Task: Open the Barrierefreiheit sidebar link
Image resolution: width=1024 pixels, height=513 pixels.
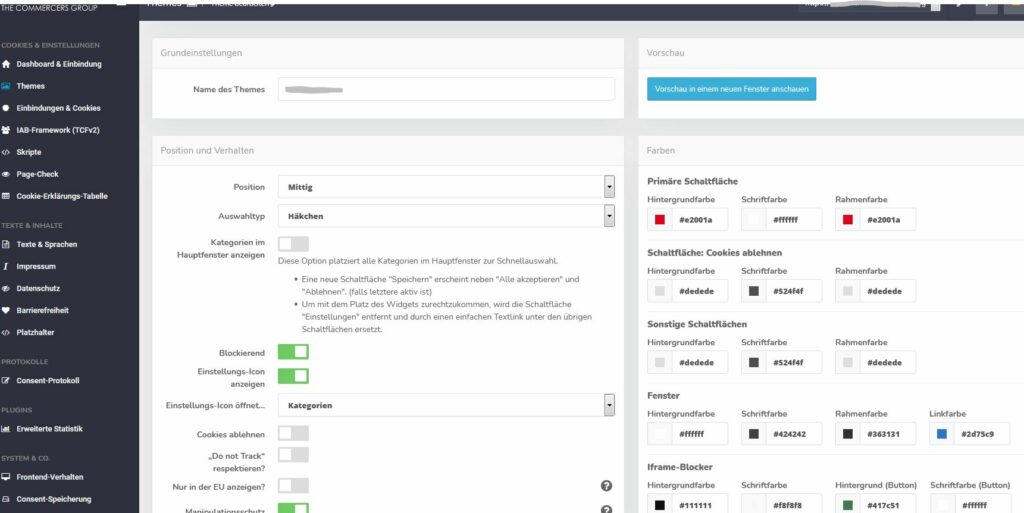Action: point(42,311)
